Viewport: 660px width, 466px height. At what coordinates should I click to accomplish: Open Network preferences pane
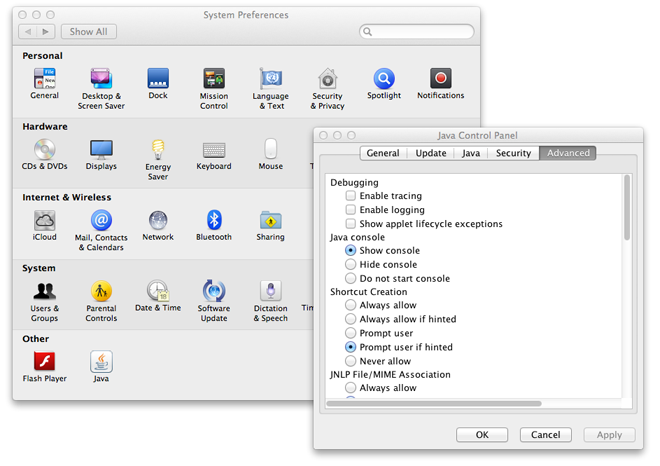[158, 225]
